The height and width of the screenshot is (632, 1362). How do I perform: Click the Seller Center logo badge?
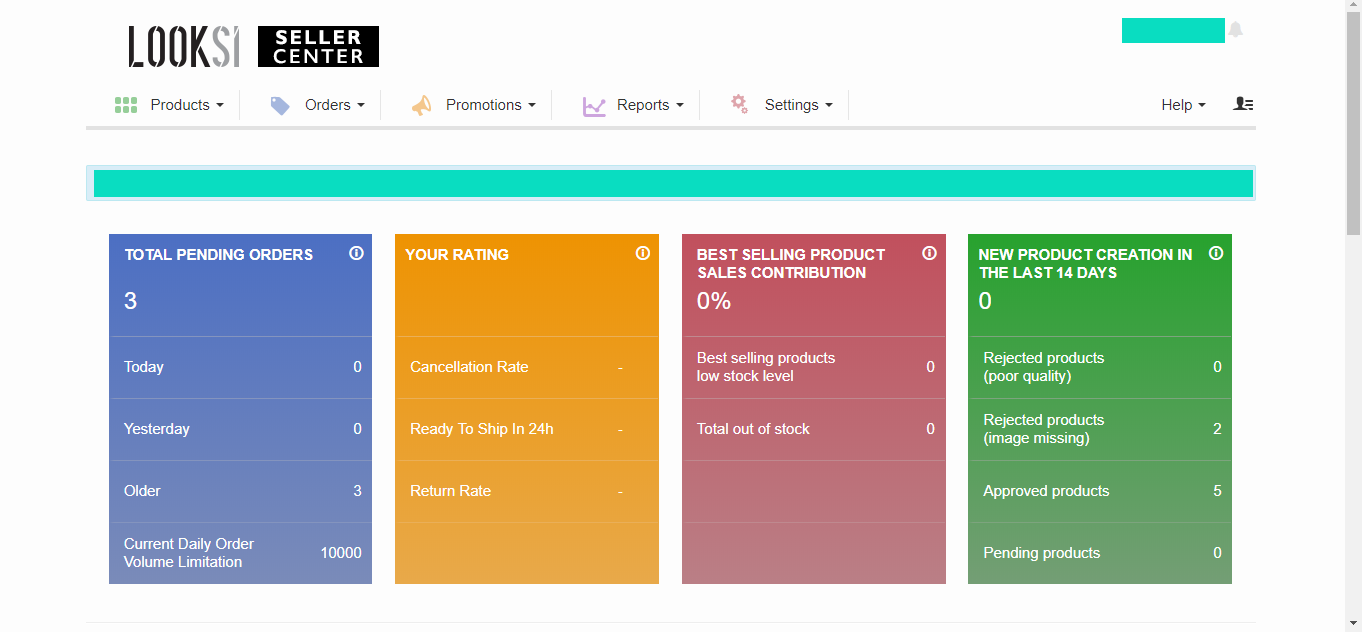[318, 47]
